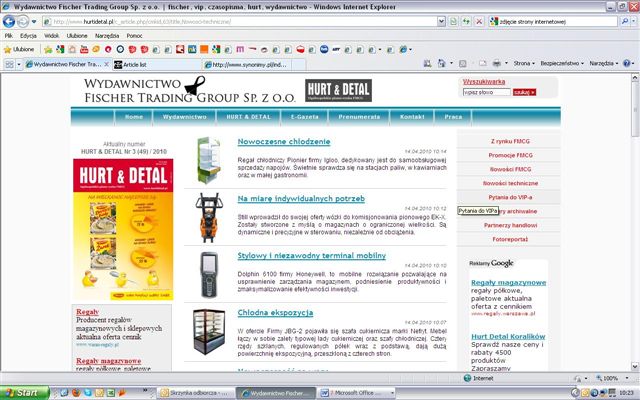Click the browser Forward arrow button

click(23, 21)
